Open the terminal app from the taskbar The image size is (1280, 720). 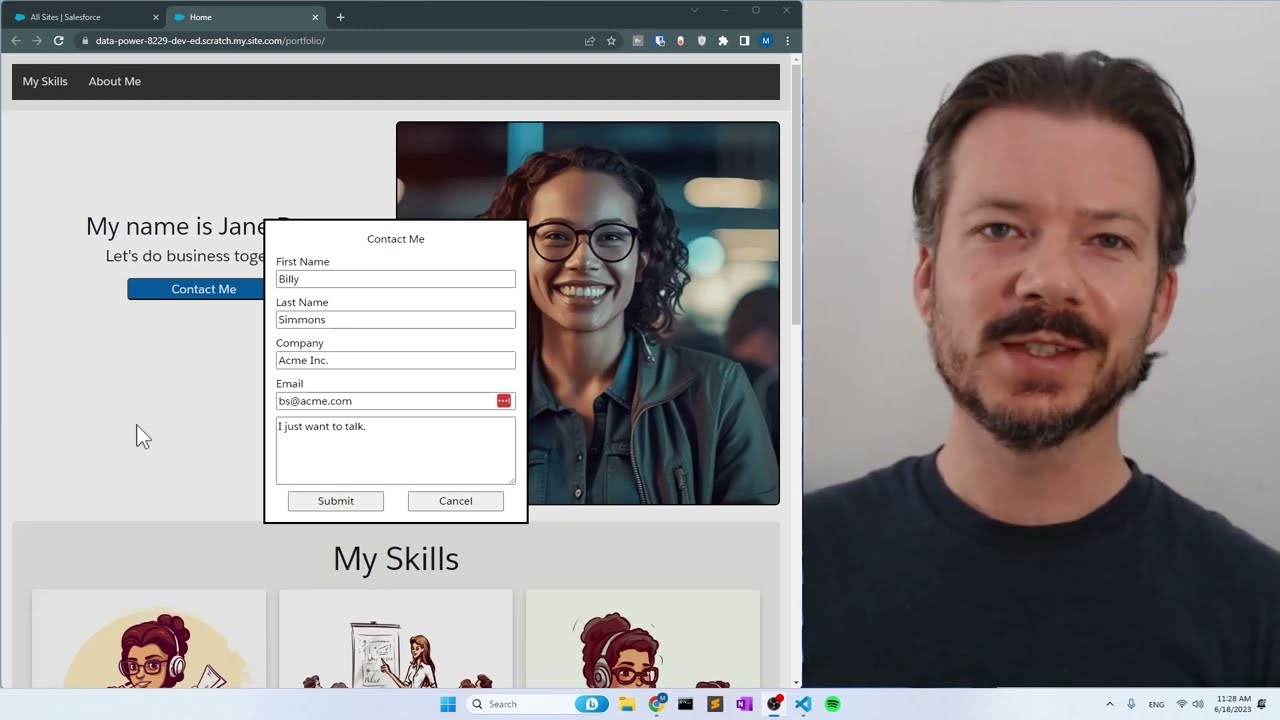click(x=685, y=704)
